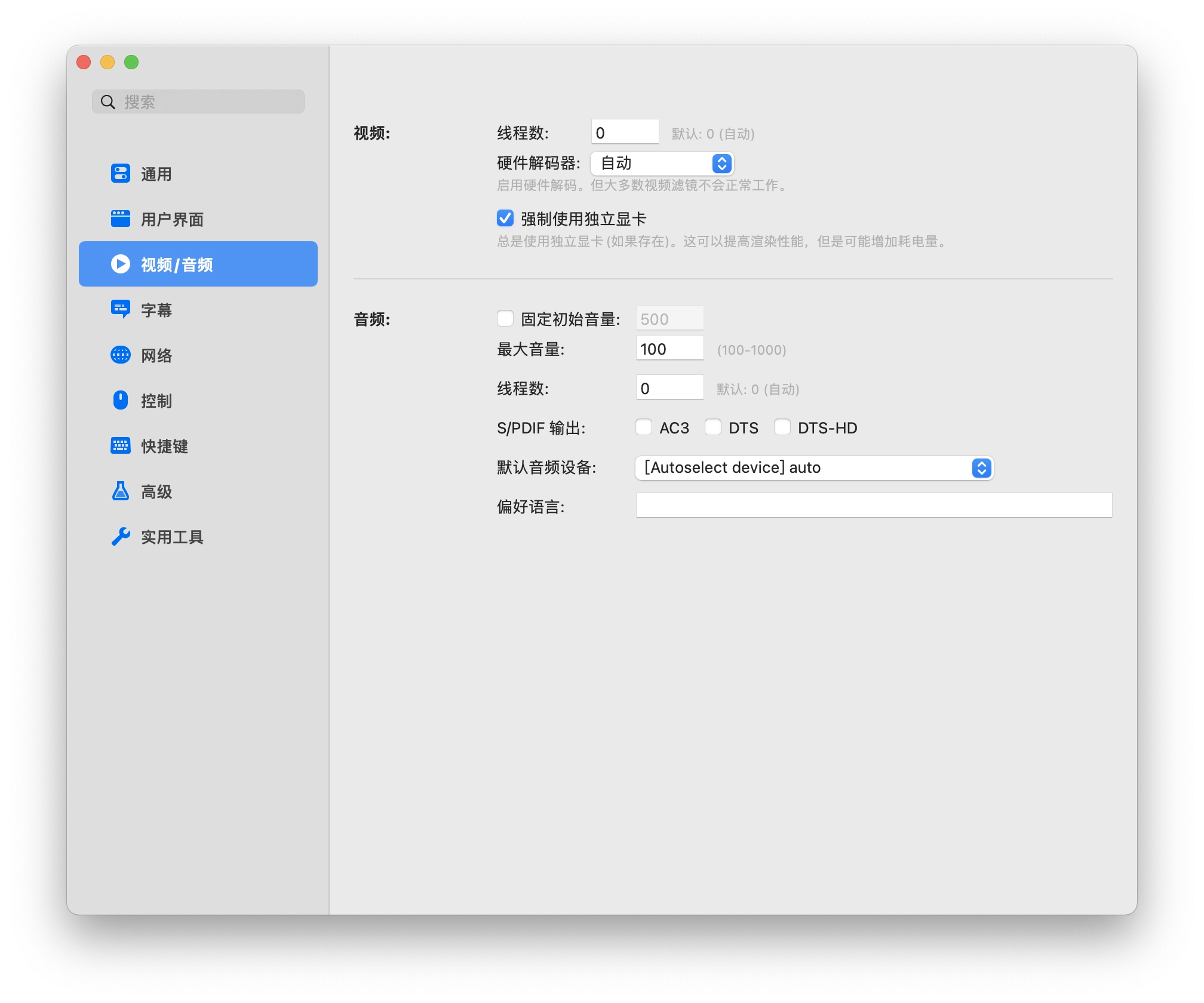This screenshot has width=1204, height=1003.
Task: Switch to the 字幕 preferences section
Action: (x=156, y=310)
